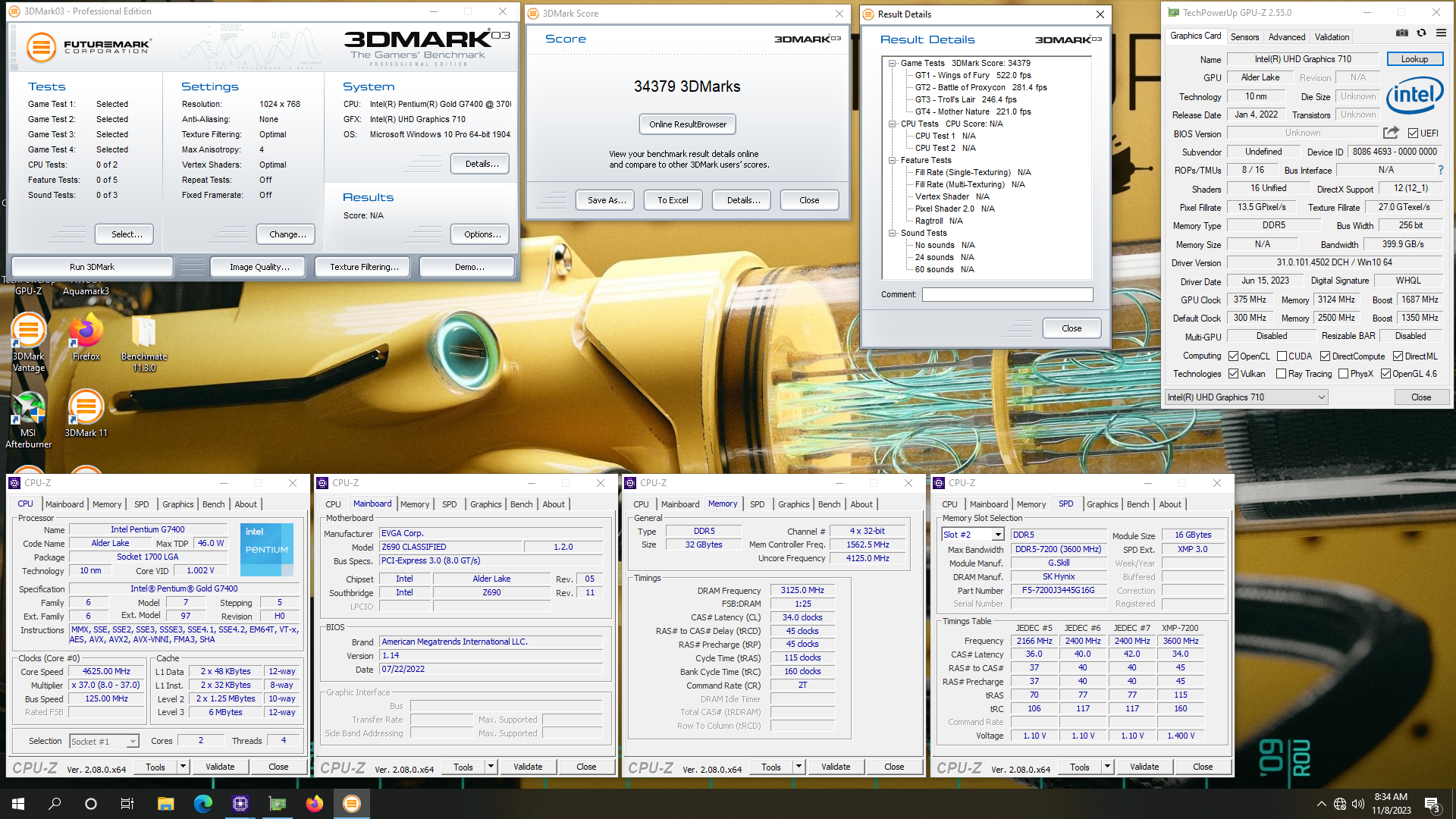Open 3DMark Vantage desktop shortcut
Image resolution: width=1456 pixels, height=819 pixels.
point(28,341)
